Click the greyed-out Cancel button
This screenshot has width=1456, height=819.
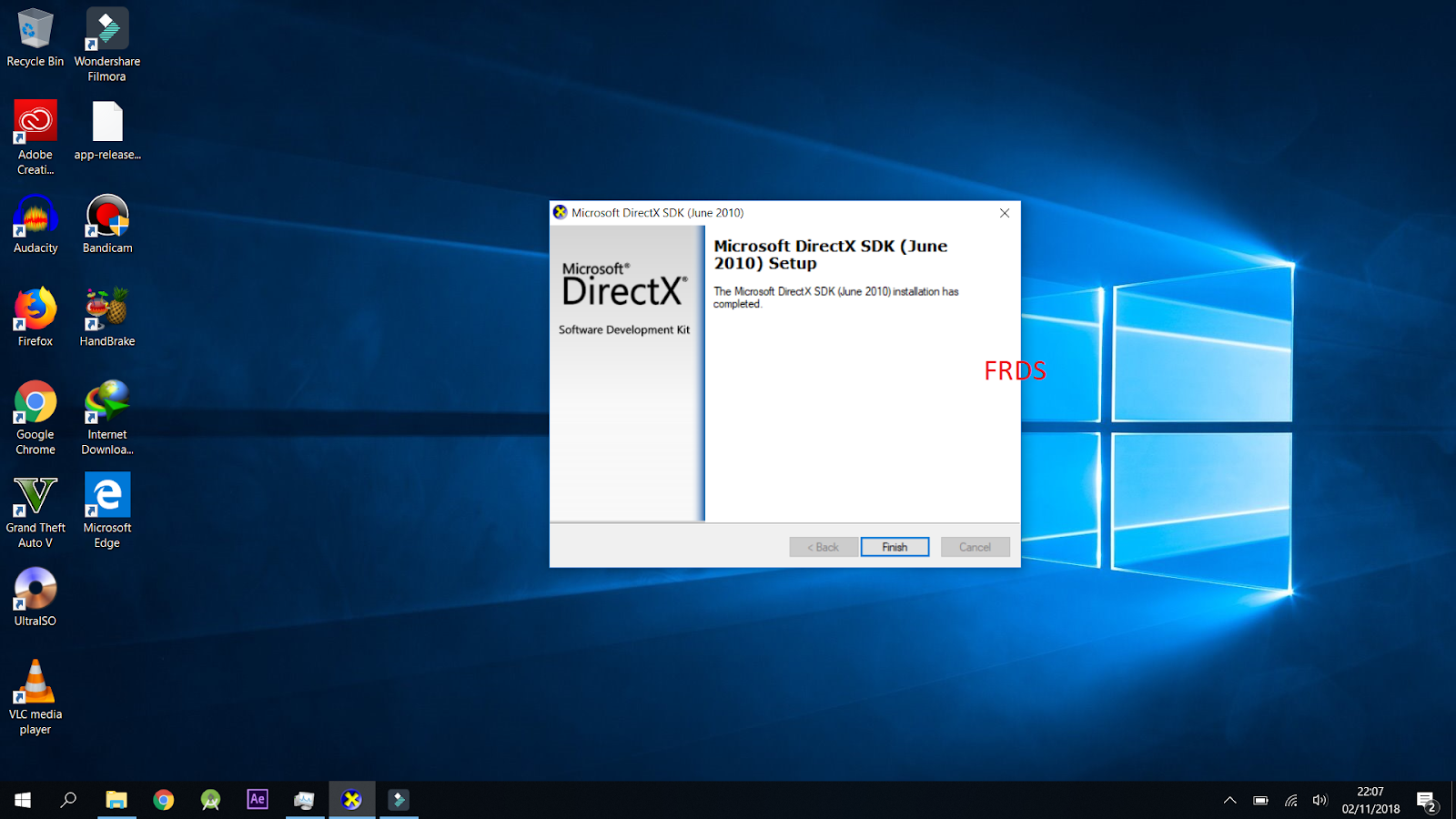(975, 547)
